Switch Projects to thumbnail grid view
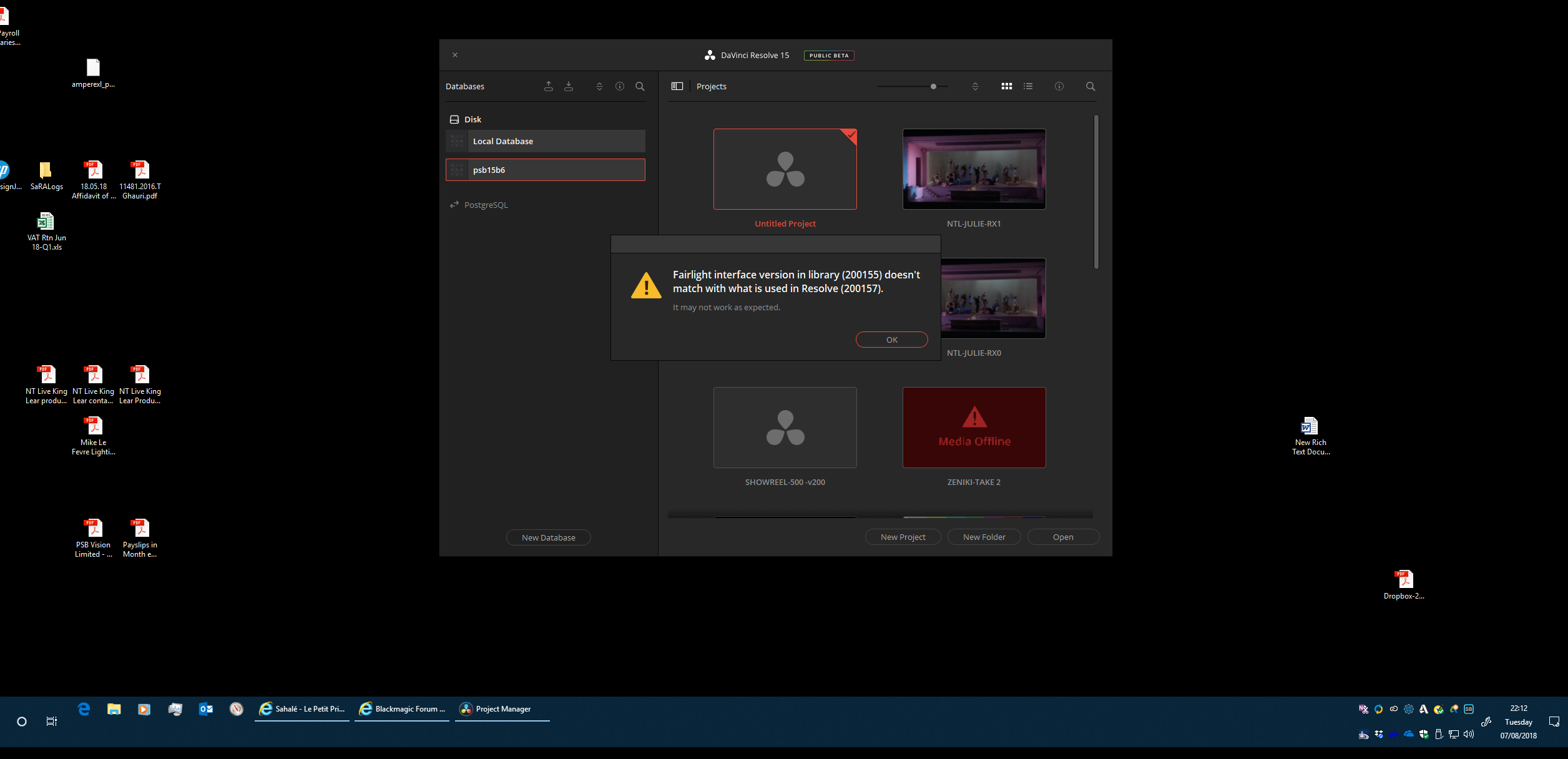The image size is (1568, 759). pyautogui.click(x=1006, y=86)
